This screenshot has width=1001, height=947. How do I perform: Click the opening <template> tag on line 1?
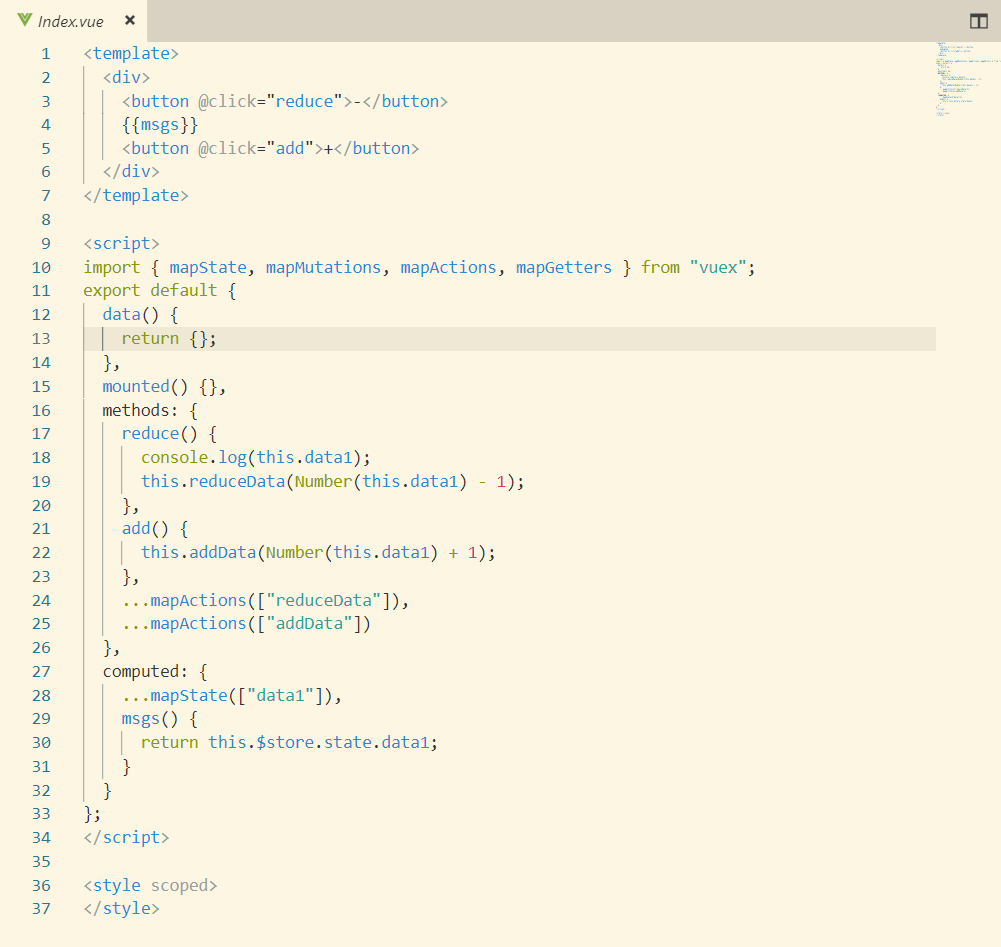click(131, 54)
